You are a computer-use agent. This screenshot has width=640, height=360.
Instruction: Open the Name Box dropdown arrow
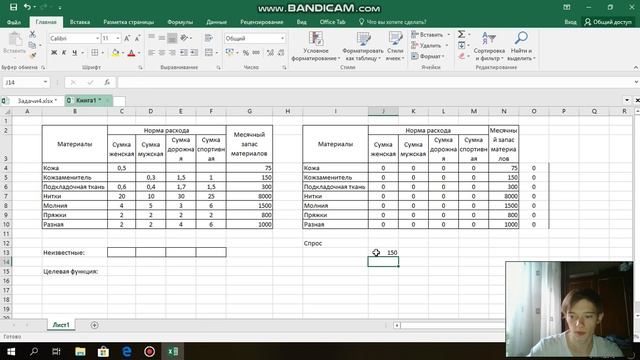coord(45,82)
